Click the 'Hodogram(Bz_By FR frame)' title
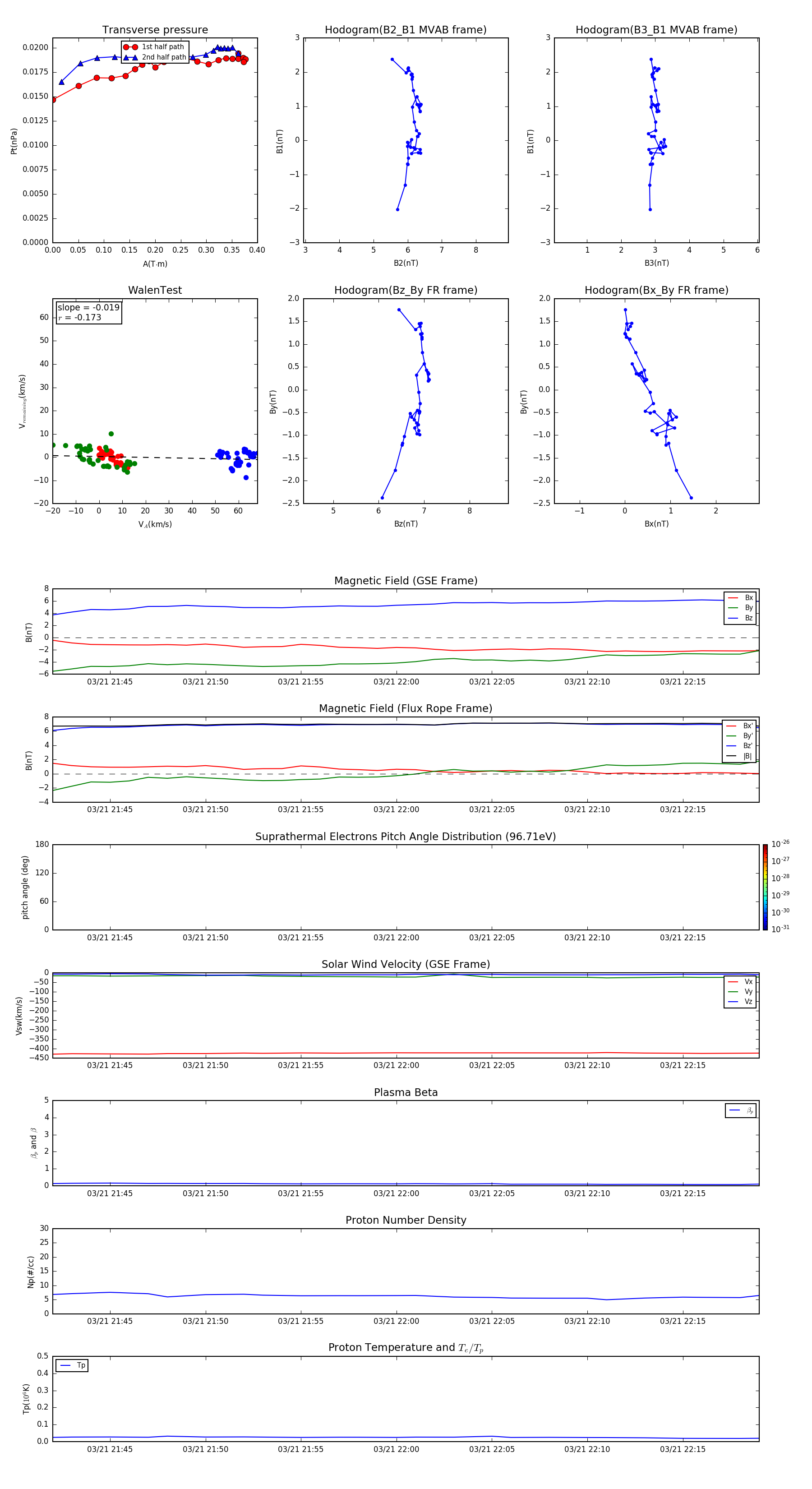The width and height of the screenshot is (812, 1489). click(406, 290)
